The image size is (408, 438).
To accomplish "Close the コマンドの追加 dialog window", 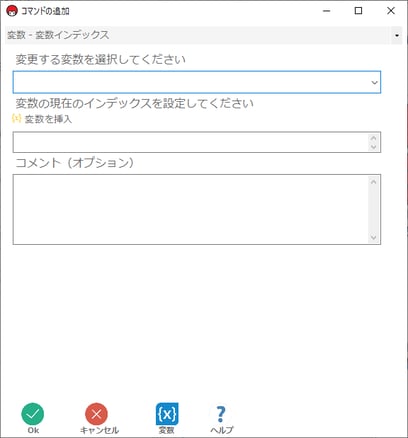I will click(x=391, y=11).
